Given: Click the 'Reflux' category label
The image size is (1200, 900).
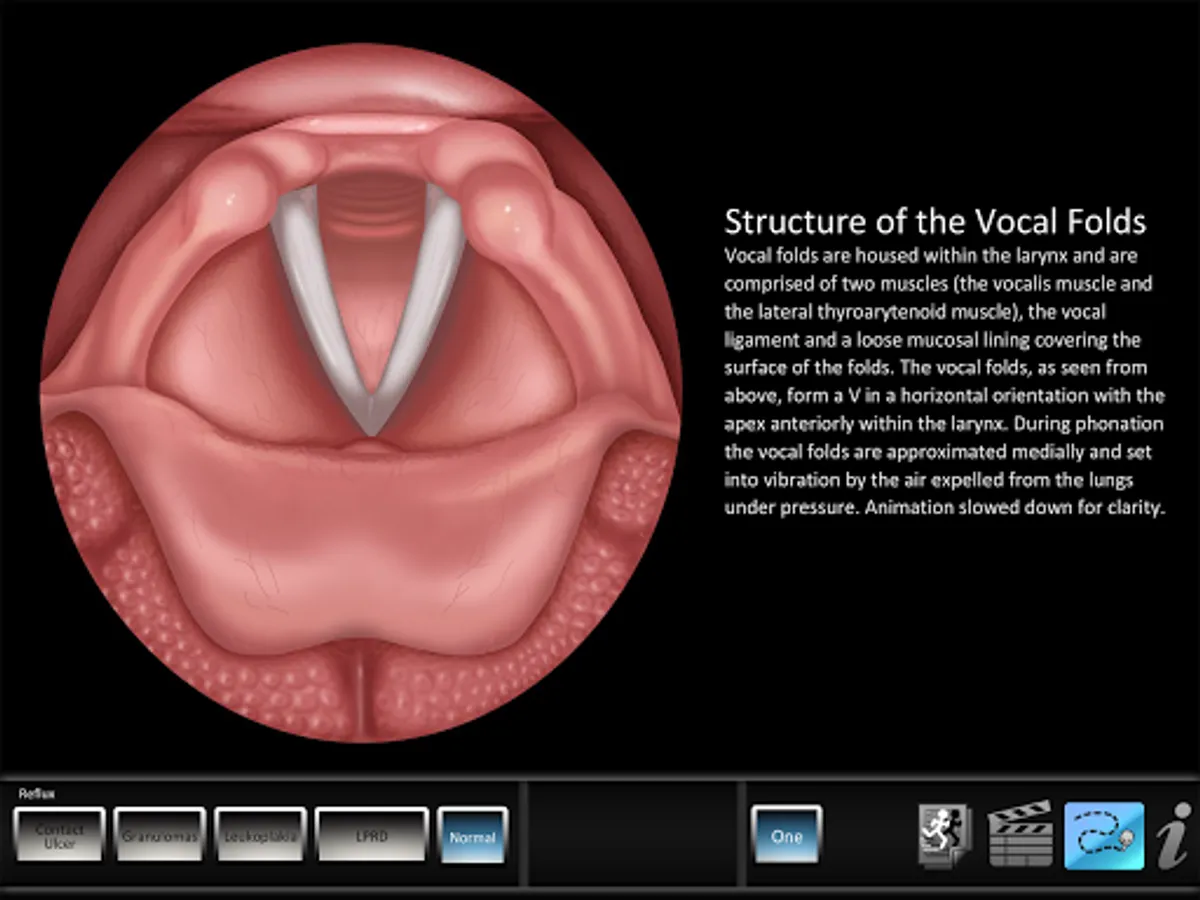Looking at the screenshot, I should point(35,794).
